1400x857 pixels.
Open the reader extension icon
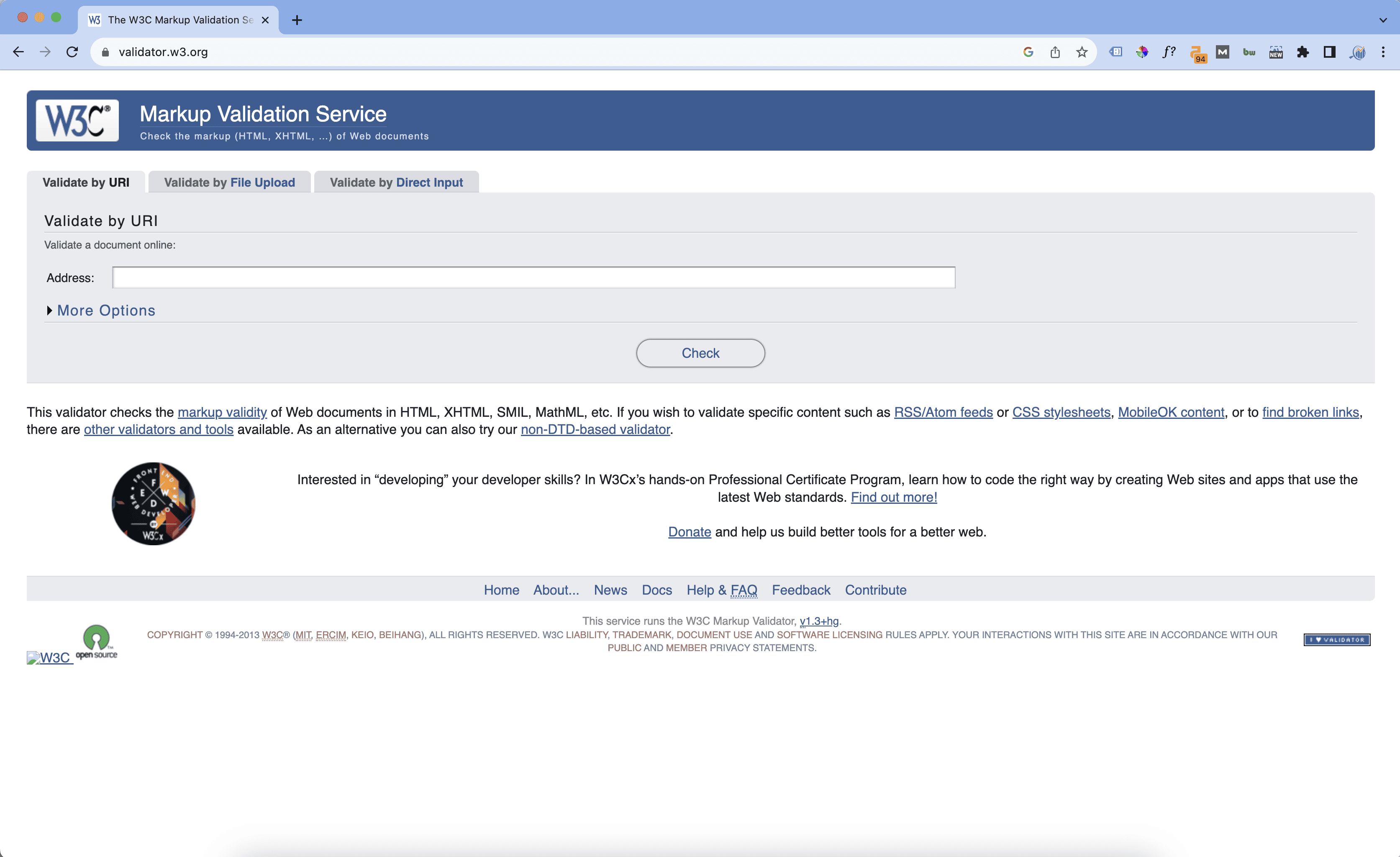[x=1115, y=52]
